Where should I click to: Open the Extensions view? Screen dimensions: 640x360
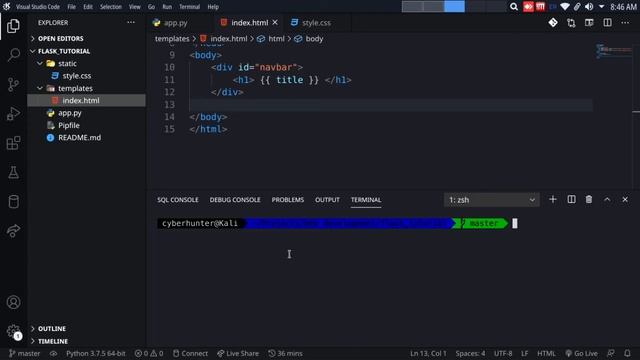(x=13, y=143)
